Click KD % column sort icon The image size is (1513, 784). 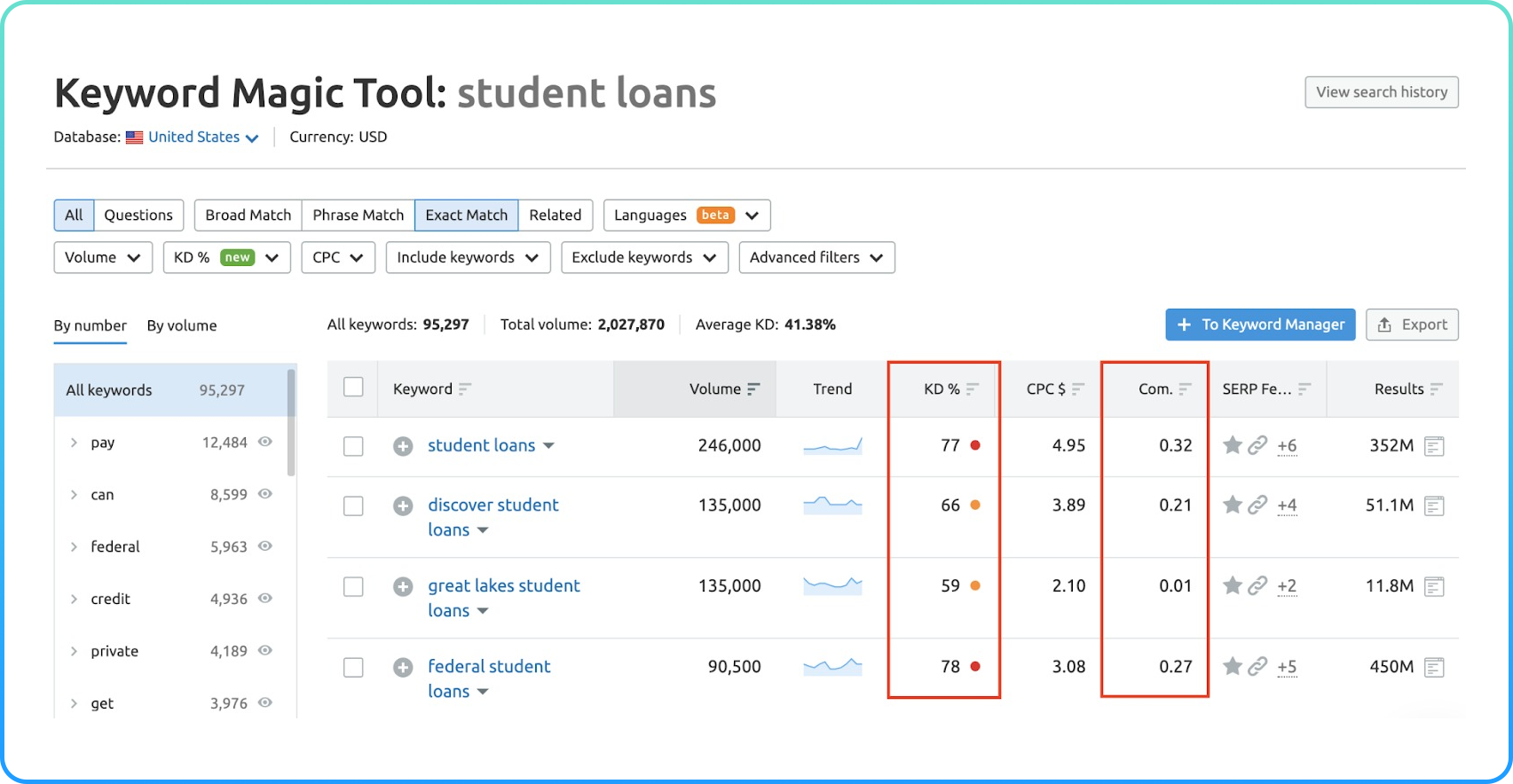click(973, 389)
